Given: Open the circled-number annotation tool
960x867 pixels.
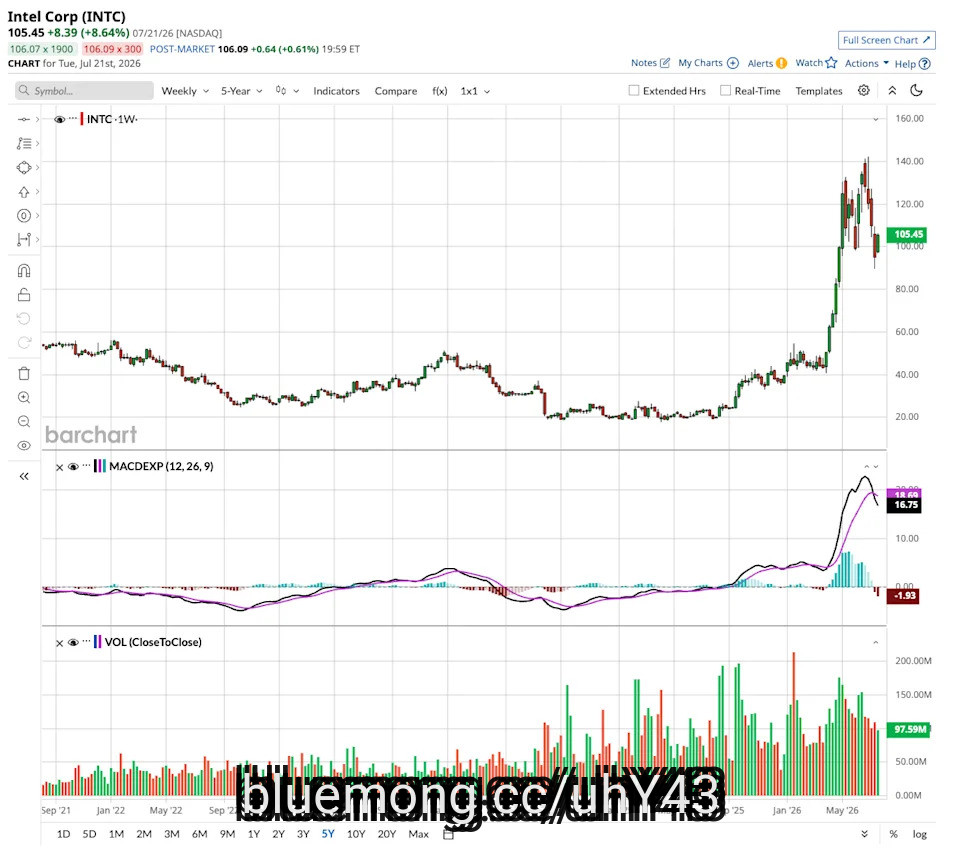Looking at the screenshot, I should point(24,216).
